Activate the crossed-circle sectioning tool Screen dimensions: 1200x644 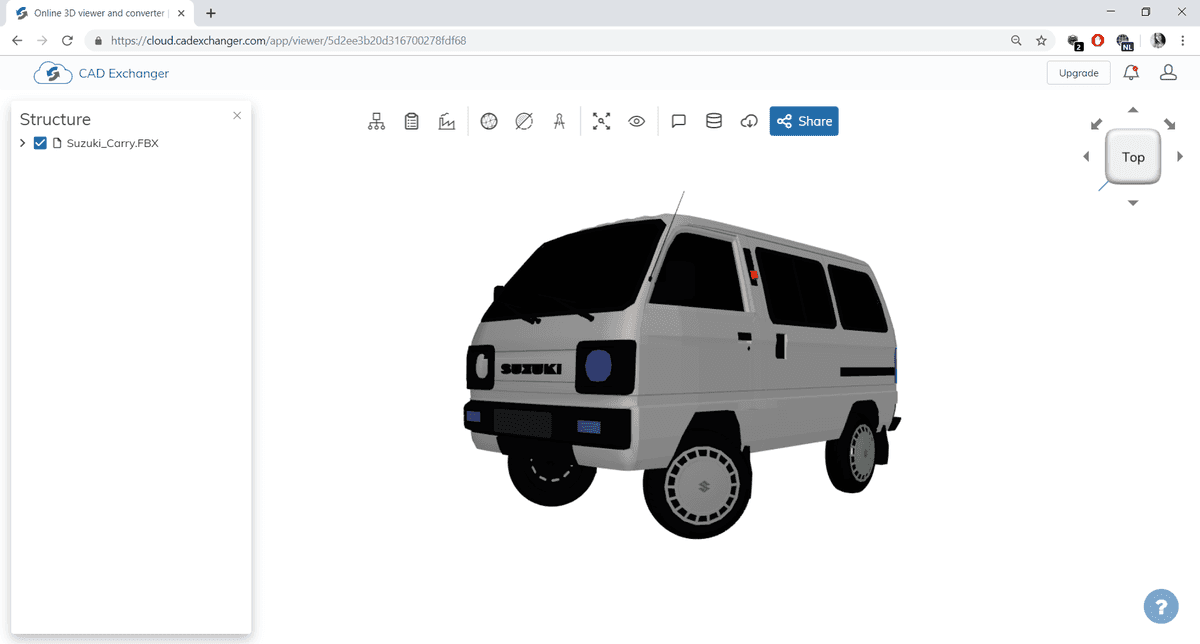524,122
